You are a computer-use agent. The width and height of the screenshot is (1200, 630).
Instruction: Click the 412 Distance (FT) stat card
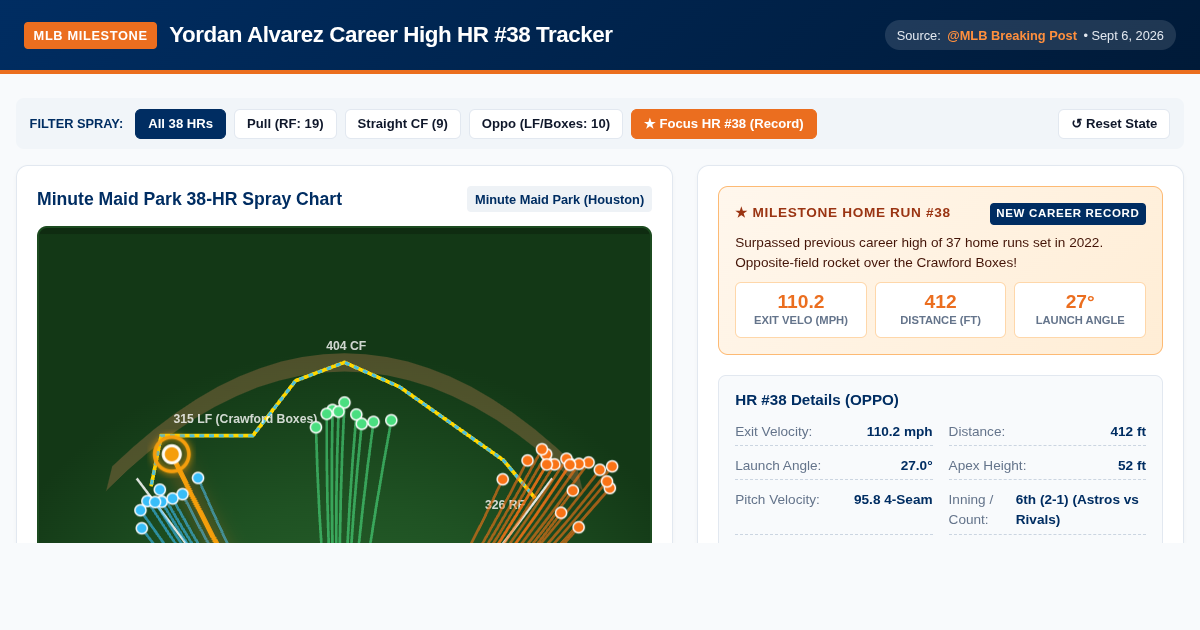(940, 310)
